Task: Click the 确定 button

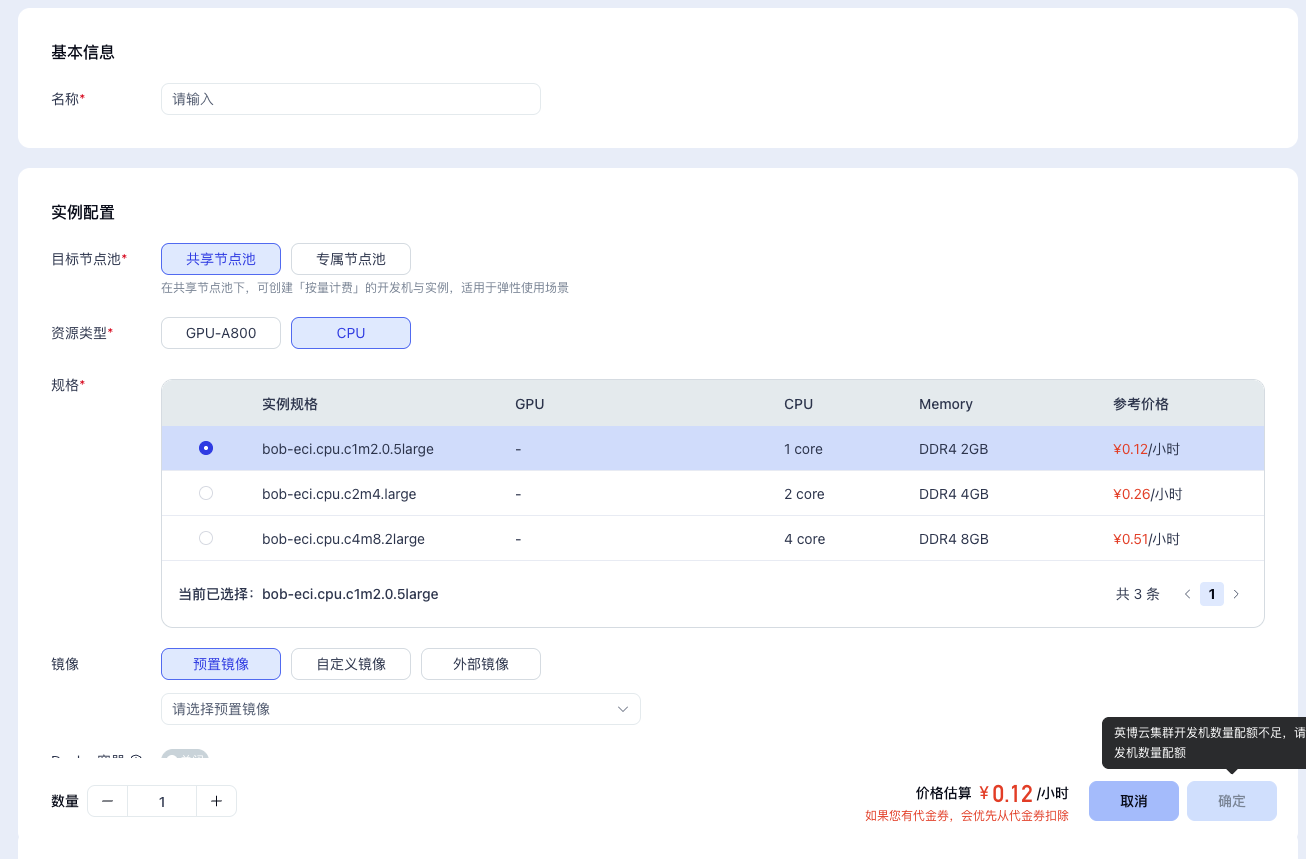Action: [1231, 801]
